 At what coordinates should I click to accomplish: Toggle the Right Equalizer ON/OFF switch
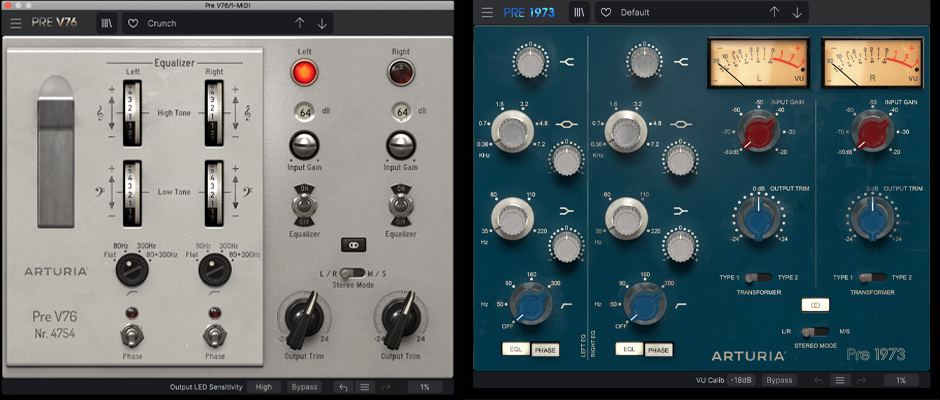click(400, 204)
